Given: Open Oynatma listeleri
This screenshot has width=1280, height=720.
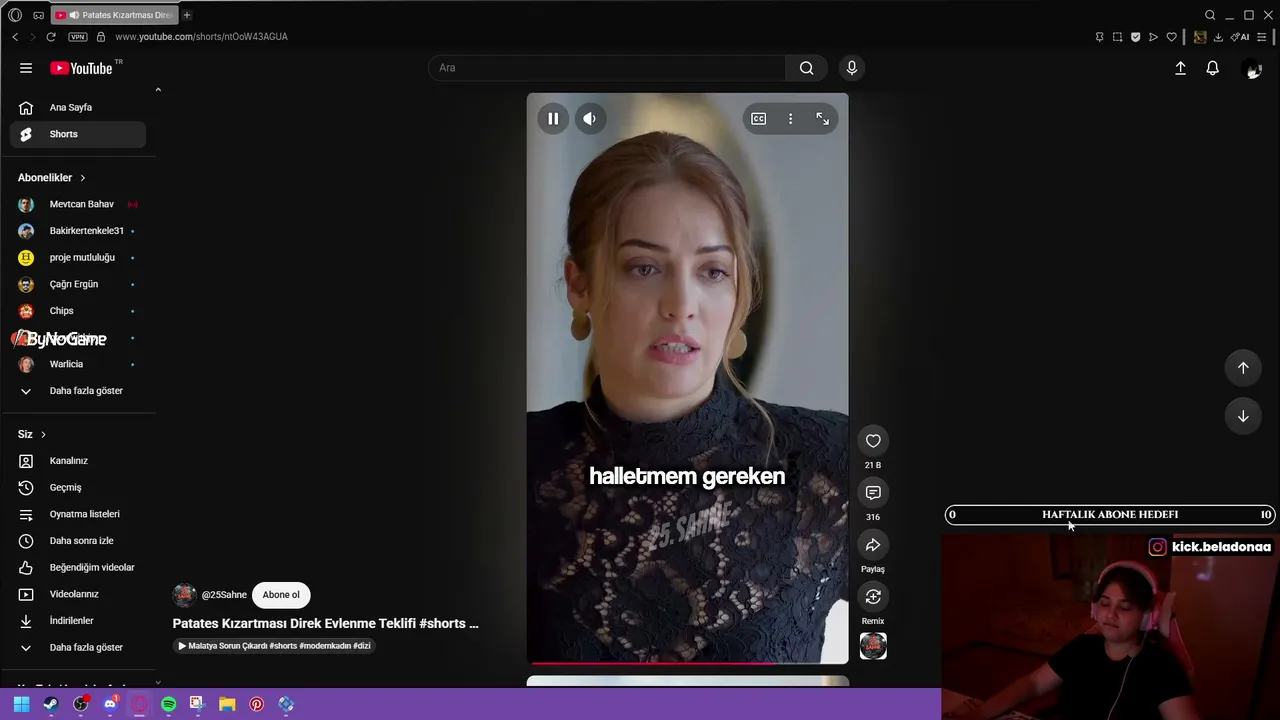Looking at the screenshot, I should pos(78,514).
